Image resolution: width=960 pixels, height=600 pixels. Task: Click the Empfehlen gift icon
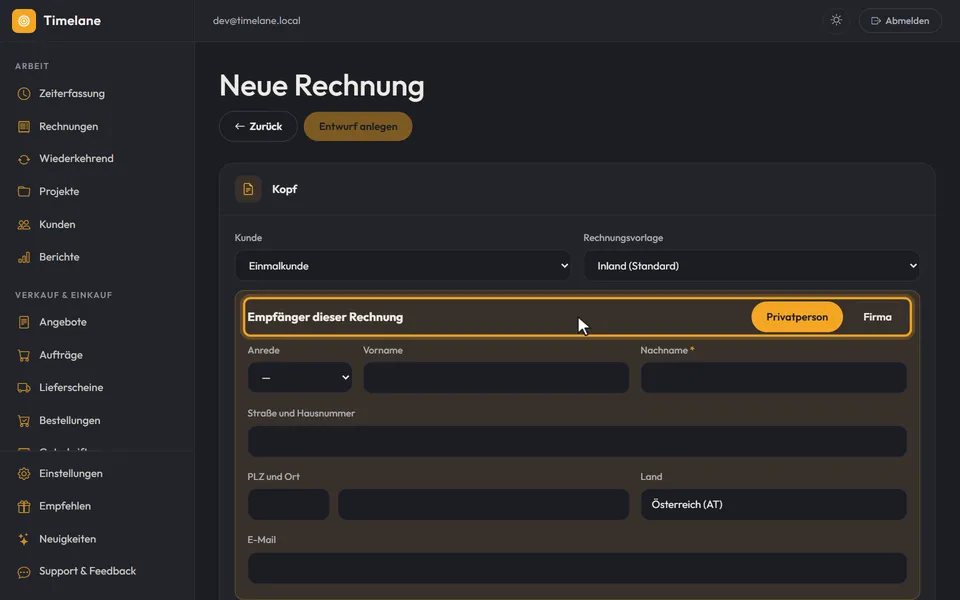tap(24, 506)
